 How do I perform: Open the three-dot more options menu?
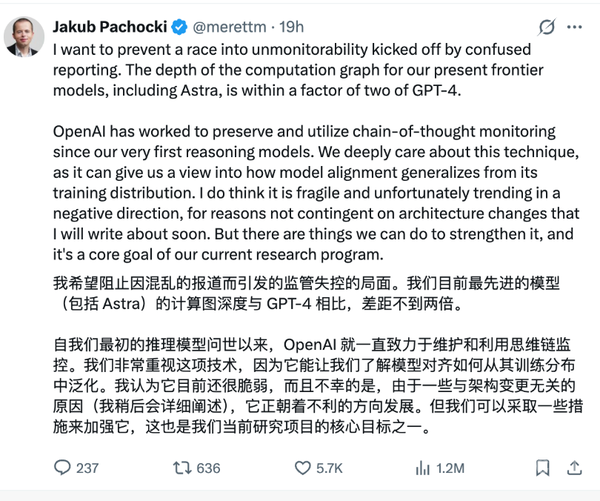tap(574, 27)
